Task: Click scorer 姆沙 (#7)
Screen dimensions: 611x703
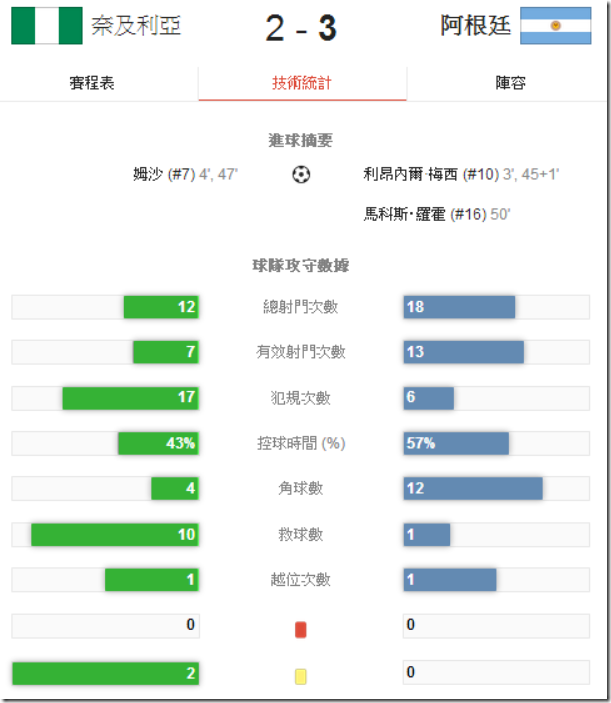Action: pyautogui.click(x=167, y=174)
